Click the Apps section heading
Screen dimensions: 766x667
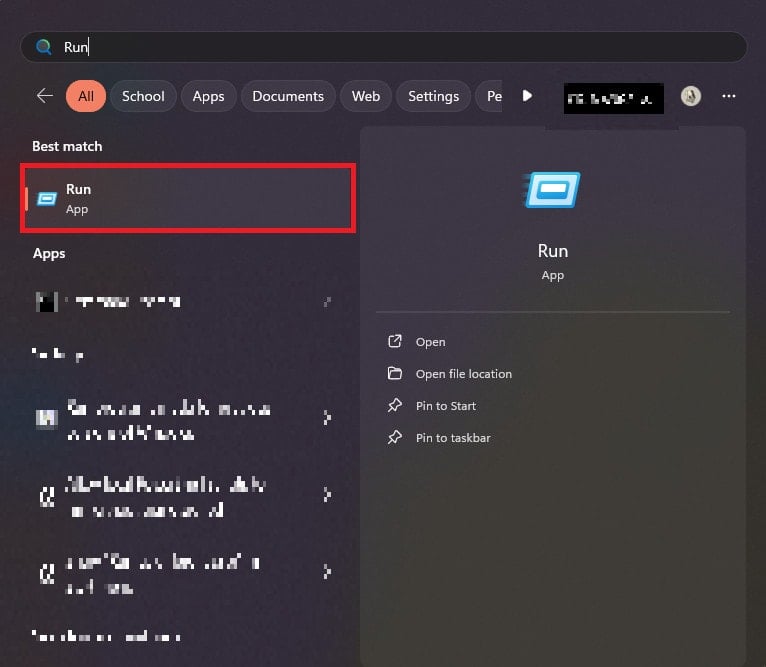pyautogui.click(x=49, y=254)
